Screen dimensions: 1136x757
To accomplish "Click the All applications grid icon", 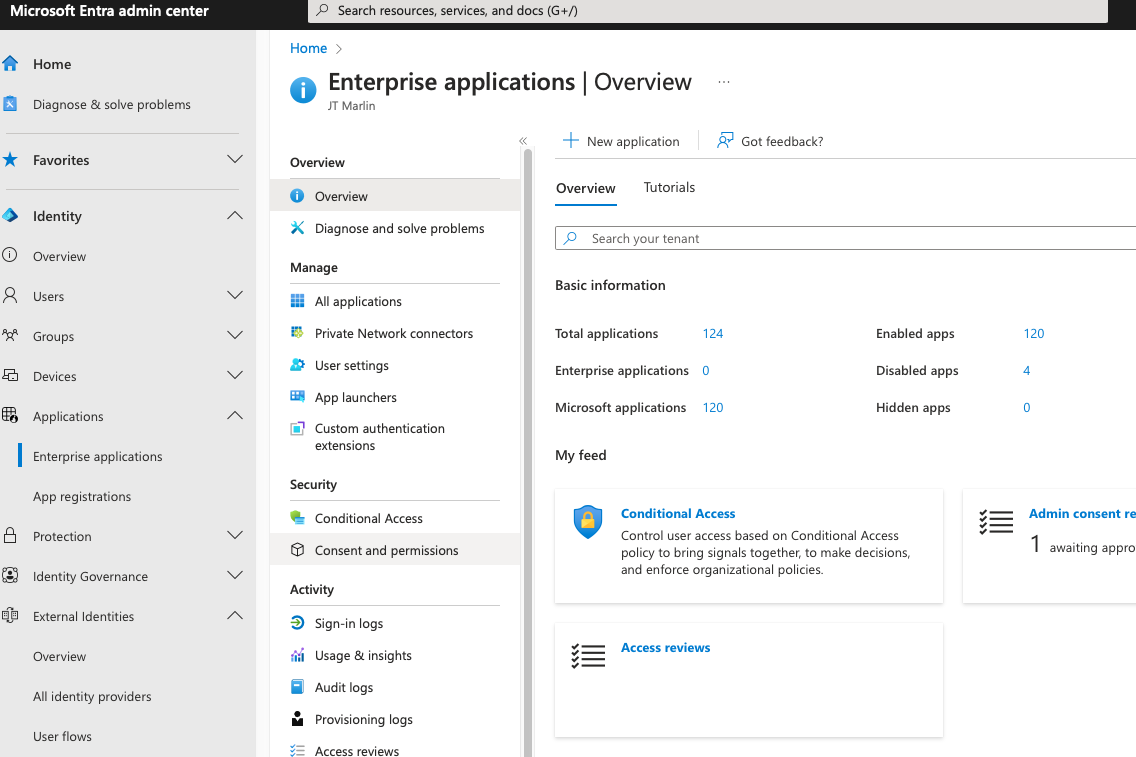I will pyautogui.click(x=297, y=301).
